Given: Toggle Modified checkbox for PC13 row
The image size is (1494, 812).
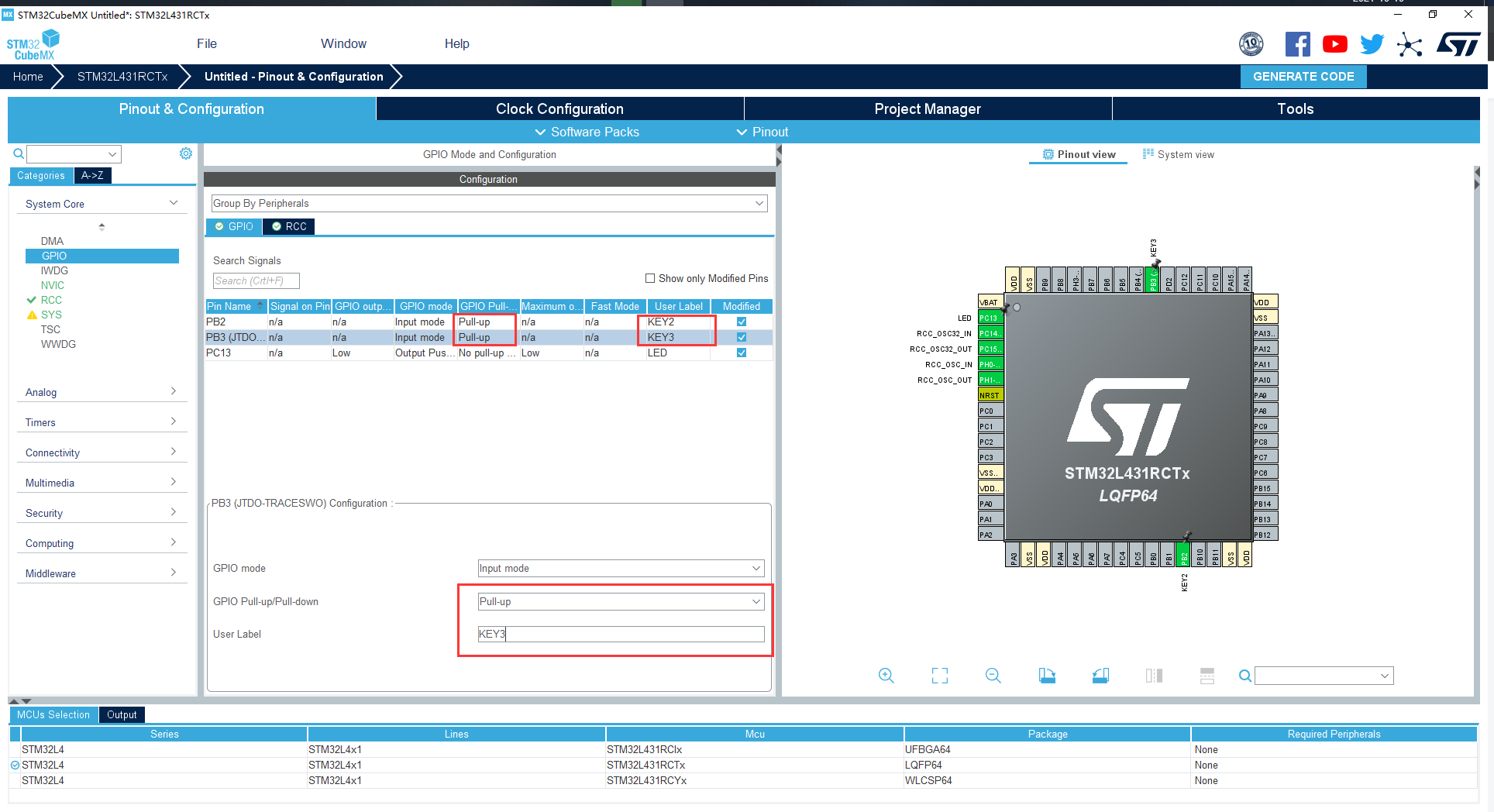Looking at the screenshot, I should click(x=742, y=353).
